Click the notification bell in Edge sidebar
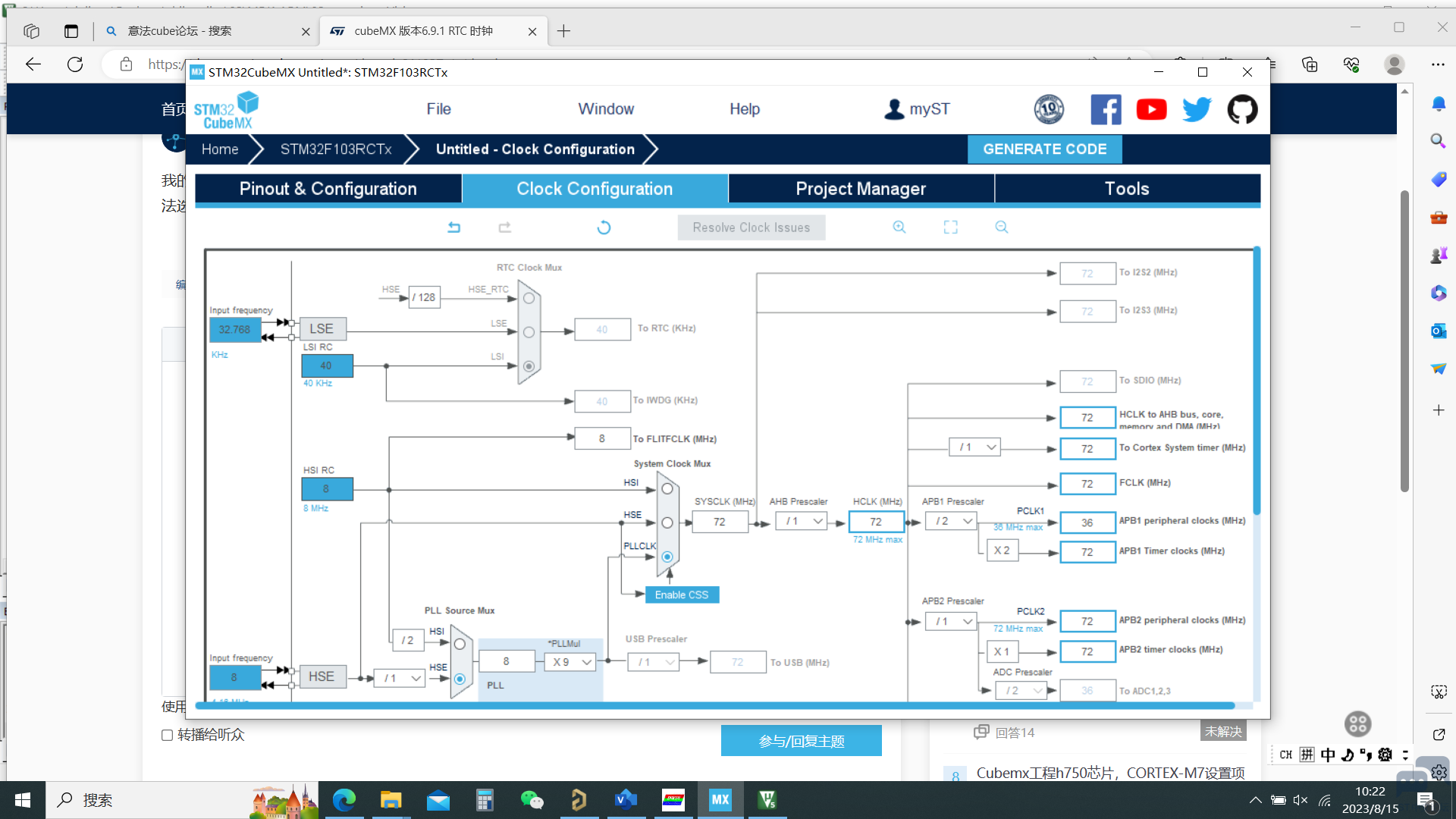The width and height of the screenshot is (1456, 819). tap(1438, 104)
